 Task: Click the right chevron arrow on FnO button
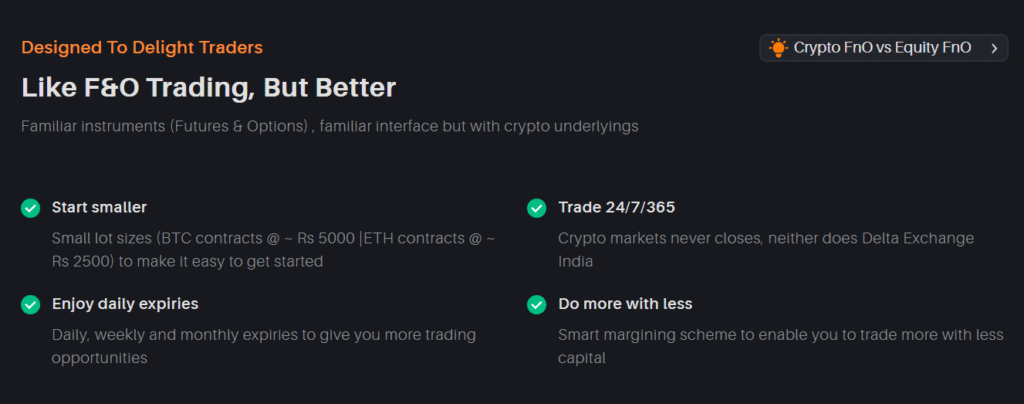point(993,48)
